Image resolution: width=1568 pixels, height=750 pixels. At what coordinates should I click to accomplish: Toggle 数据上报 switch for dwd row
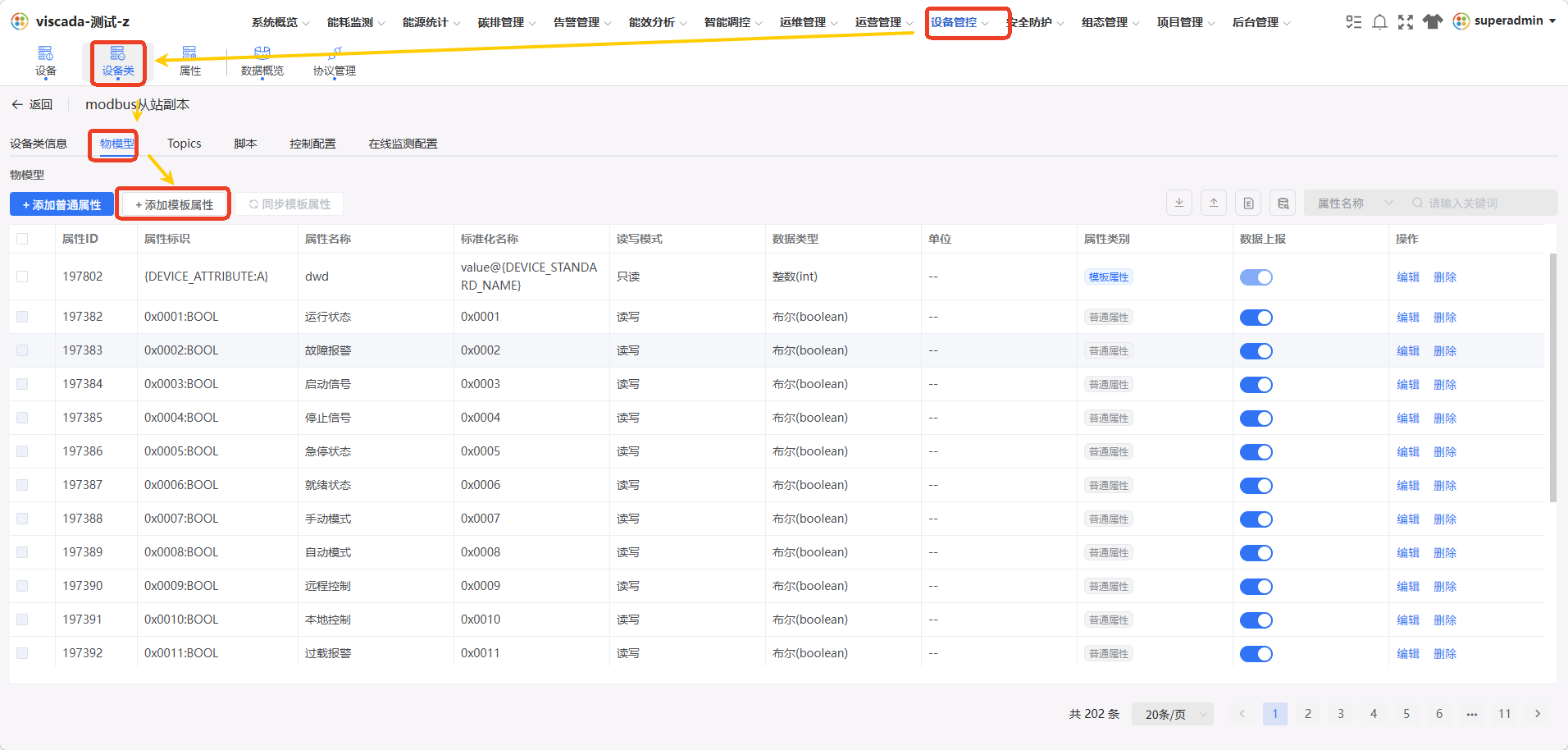coord(1256,277)
